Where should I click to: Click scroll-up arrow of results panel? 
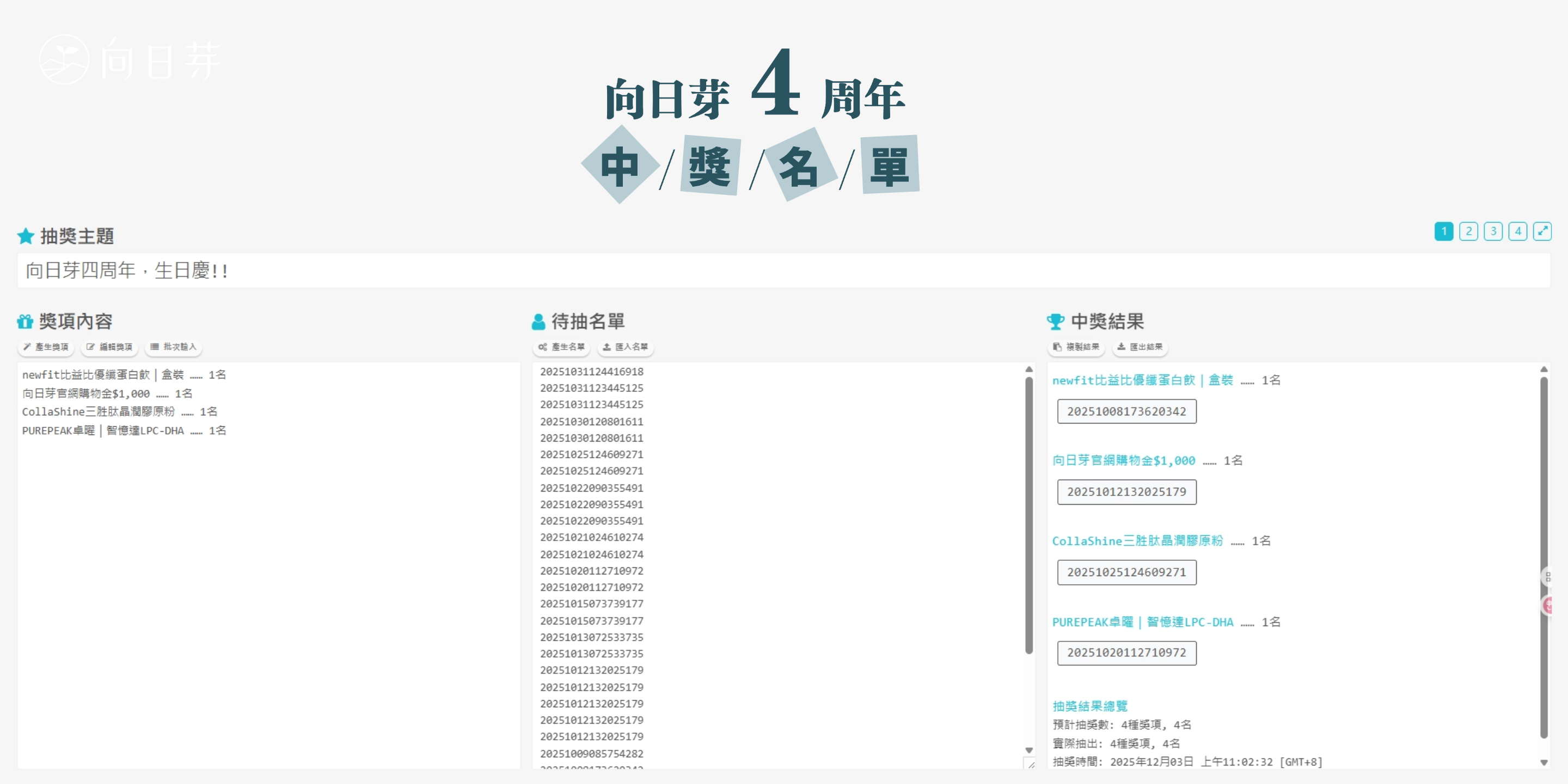pos(1543,370)
